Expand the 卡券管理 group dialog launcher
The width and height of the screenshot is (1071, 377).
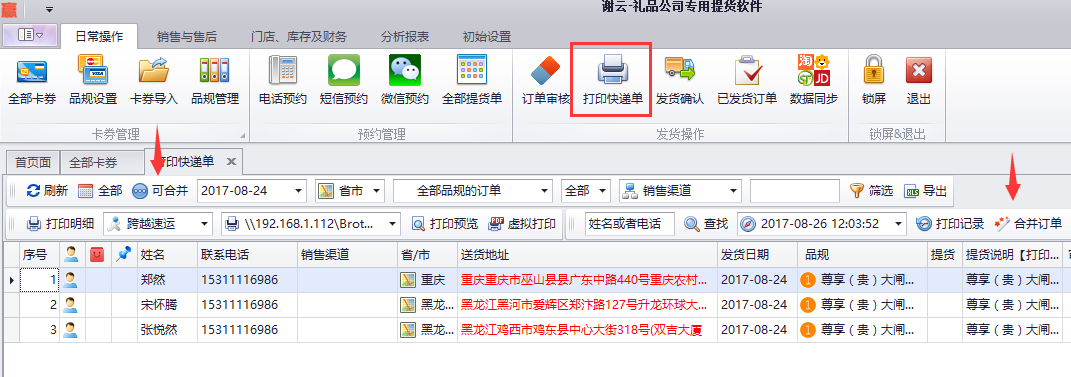[242, 135]
